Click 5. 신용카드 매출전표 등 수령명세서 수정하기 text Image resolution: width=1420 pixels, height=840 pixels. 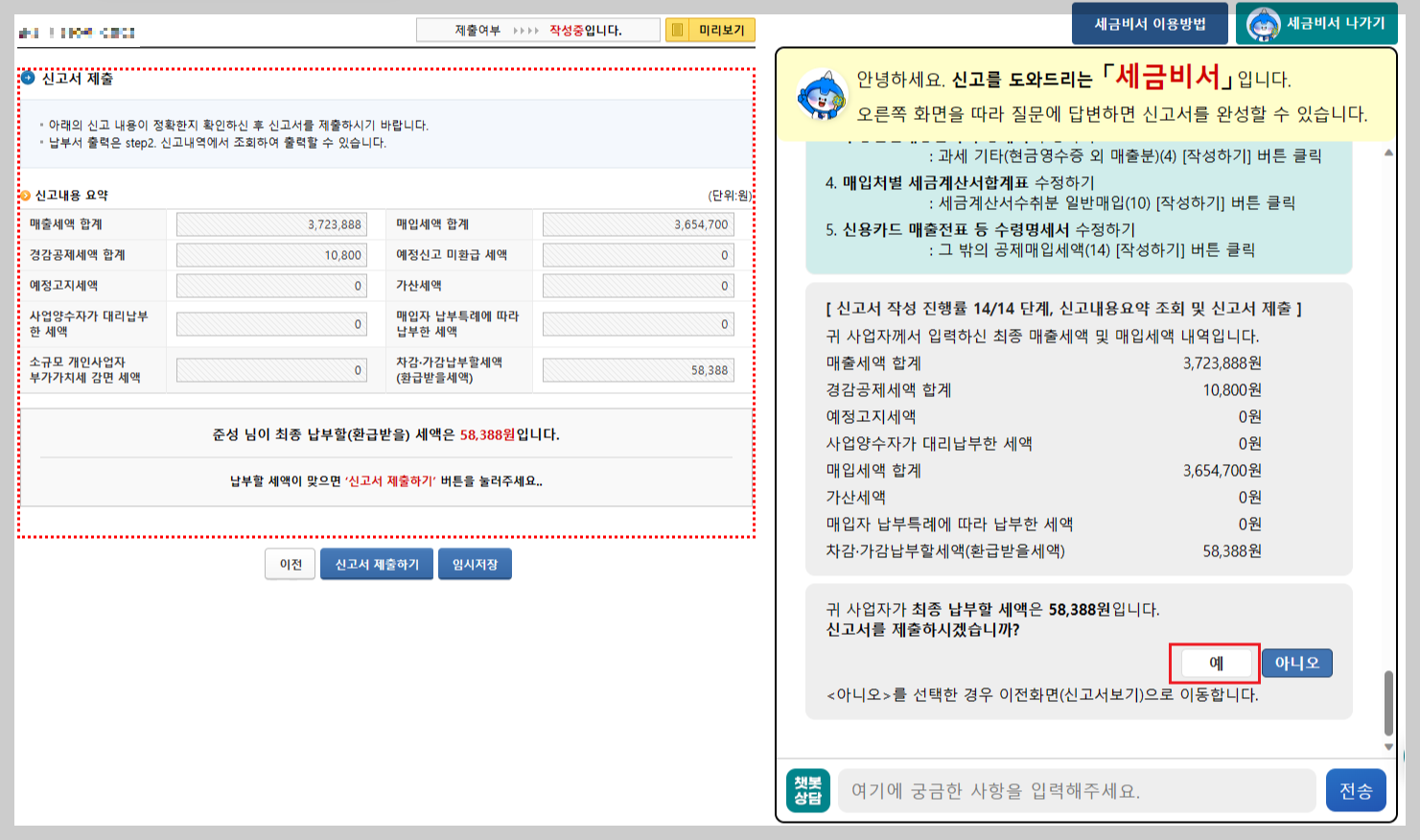980,229
